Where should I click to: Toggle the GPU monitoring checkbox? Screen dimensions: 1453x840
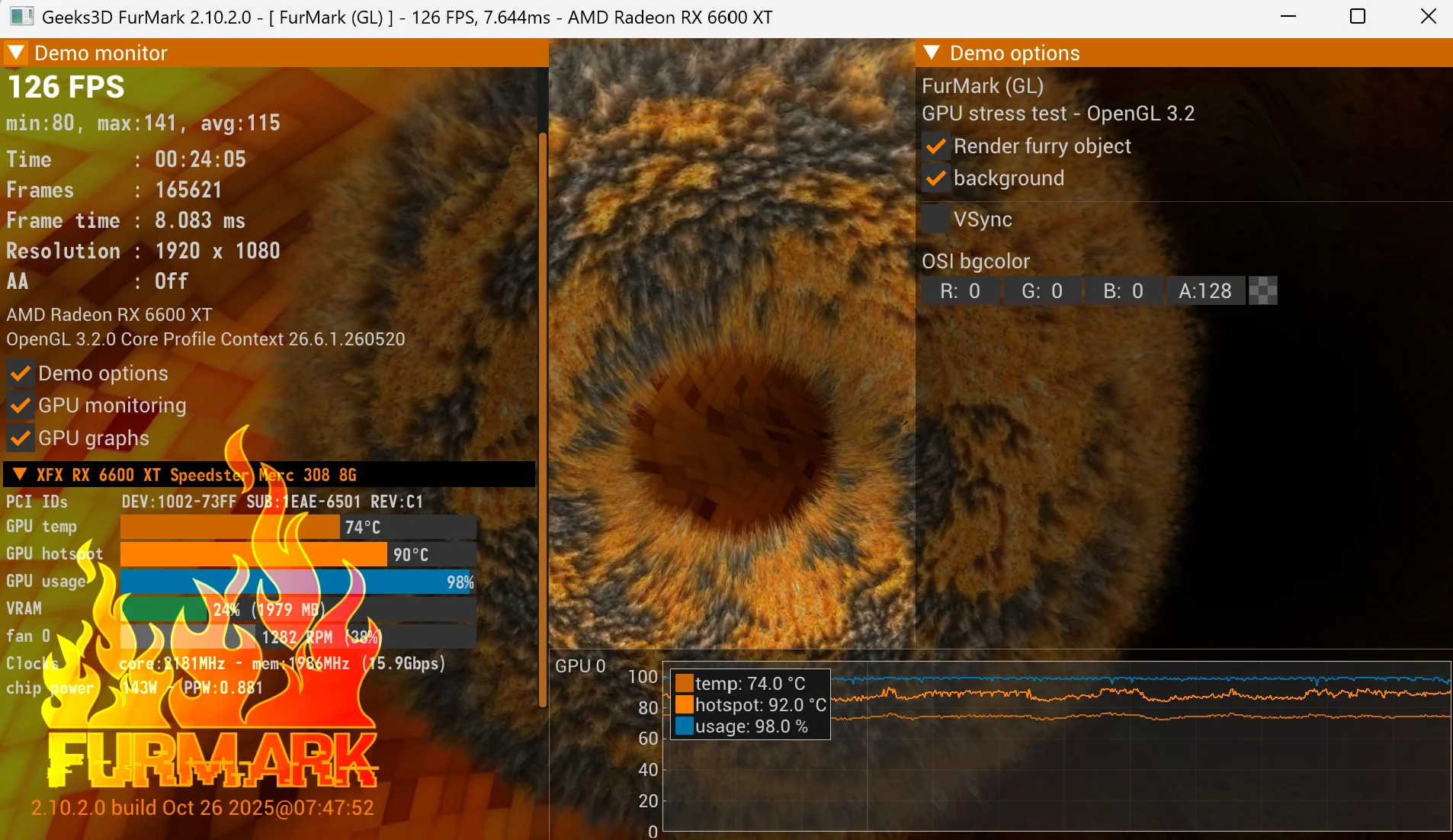tap(21, 406)
